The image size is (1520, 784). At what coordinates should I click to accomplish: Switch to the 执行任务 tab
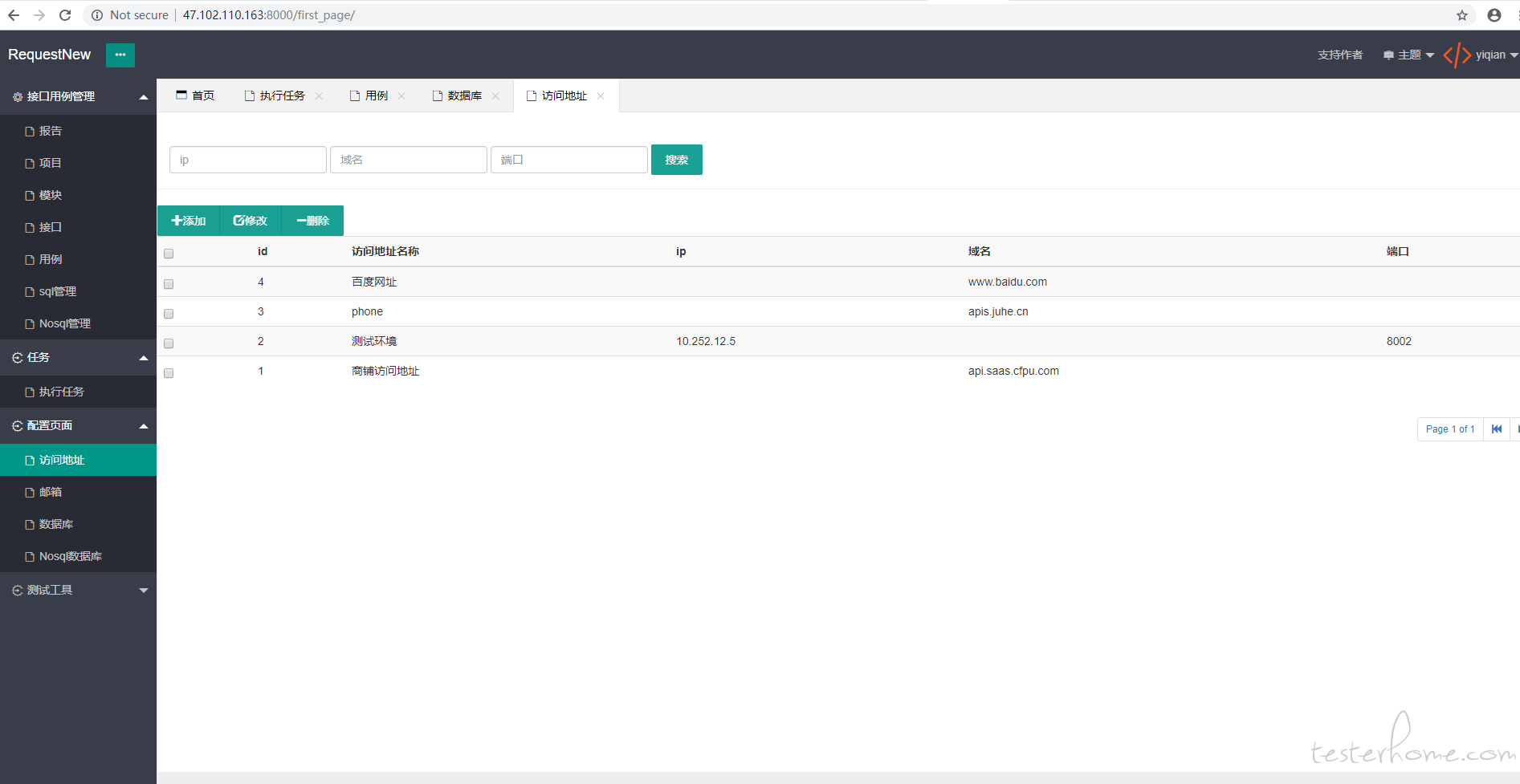pos(282,95)
